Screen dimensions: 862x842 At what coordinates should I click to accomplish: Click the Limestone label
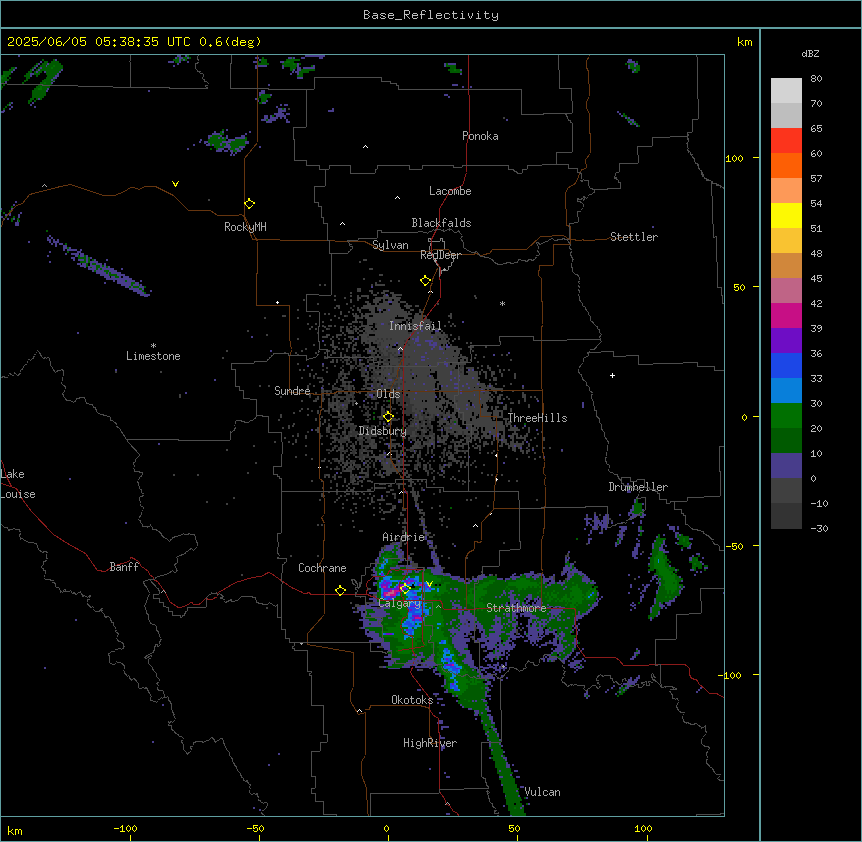153,356
